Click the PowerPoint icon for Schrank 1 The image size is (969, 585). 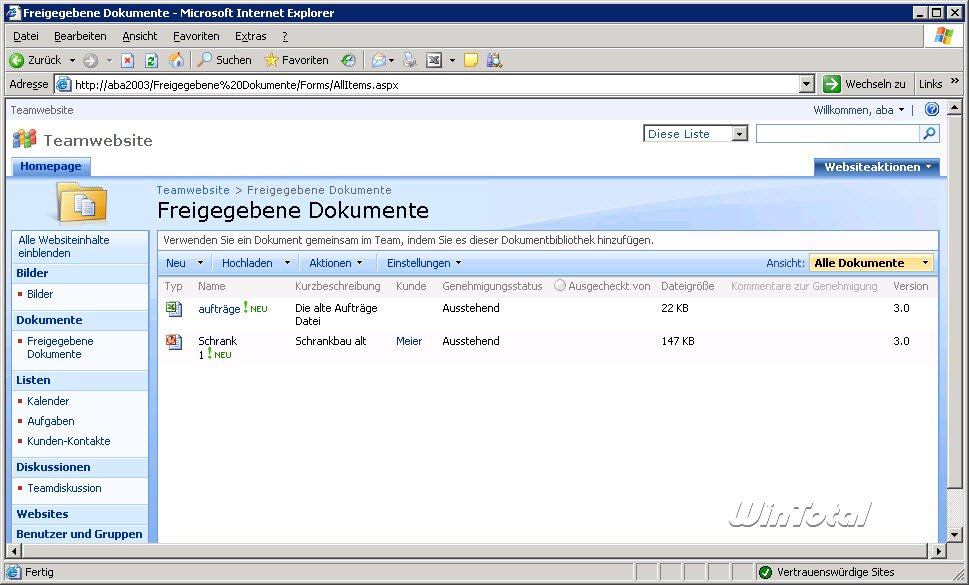(x=174, y=342)
